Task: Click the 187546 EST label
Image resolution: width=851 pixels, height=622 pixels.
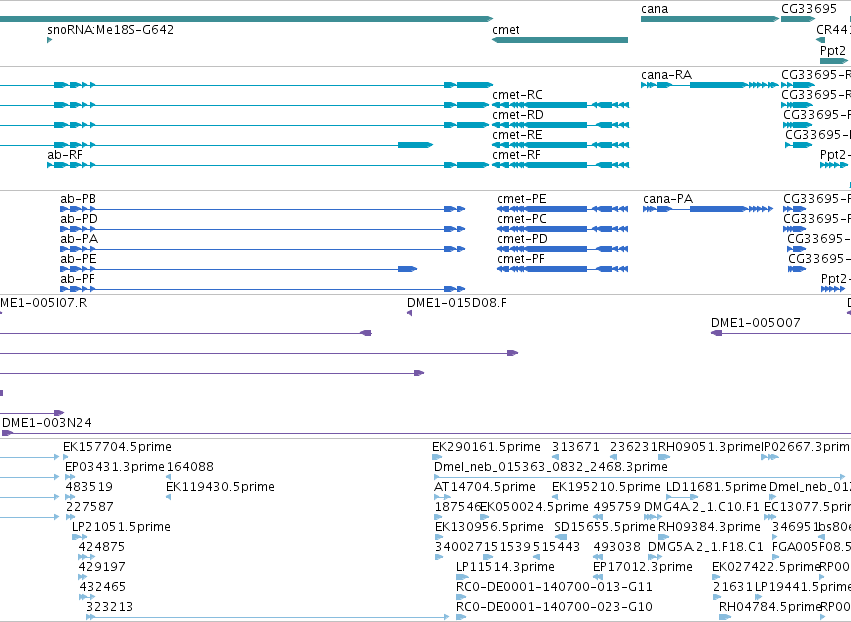Action: click(x=458, y=507)
